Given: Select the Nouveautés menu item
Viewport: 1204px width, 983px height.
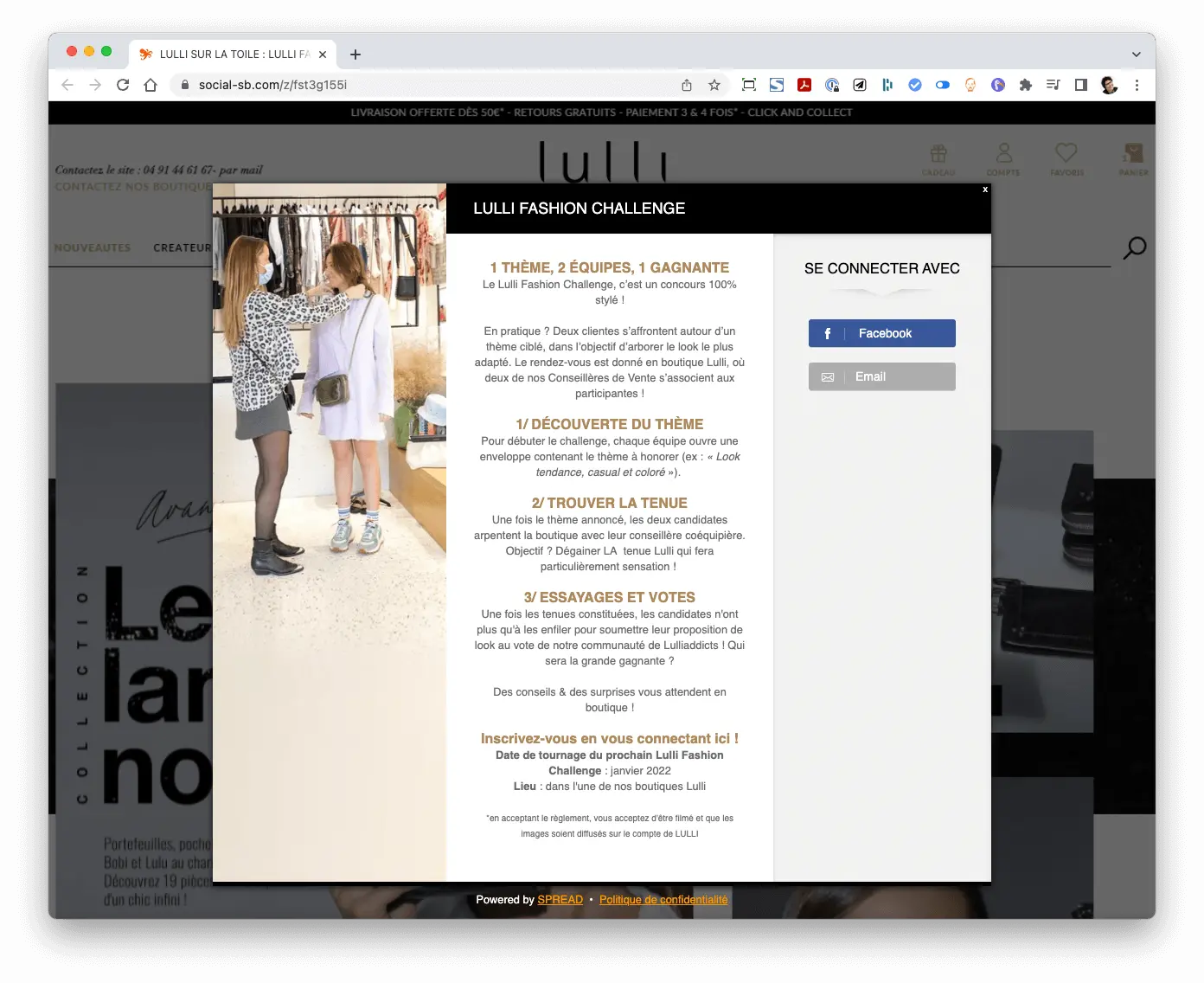Looking at the screenshot, I should [93, 247].
